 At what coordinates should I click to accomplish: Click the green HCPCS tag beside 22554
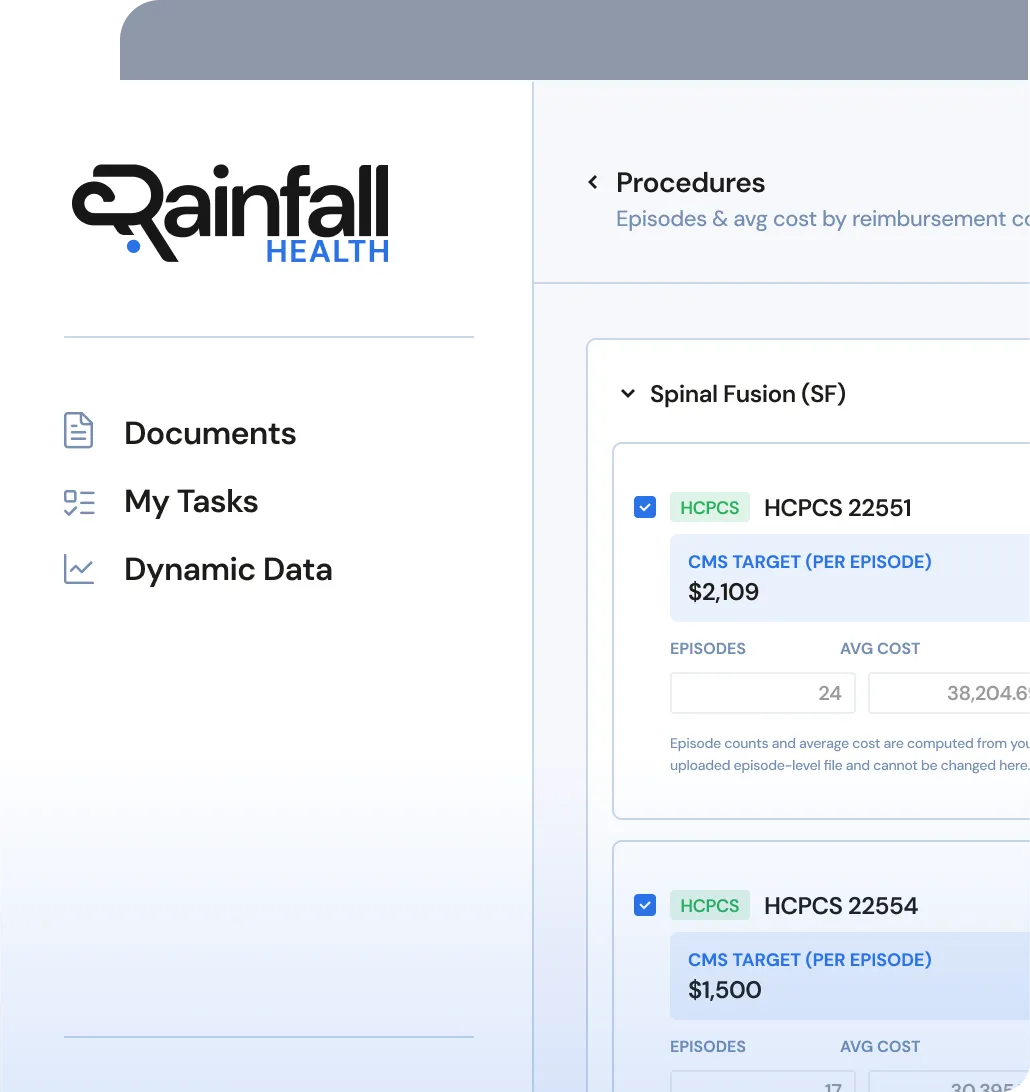pos(710,905)
